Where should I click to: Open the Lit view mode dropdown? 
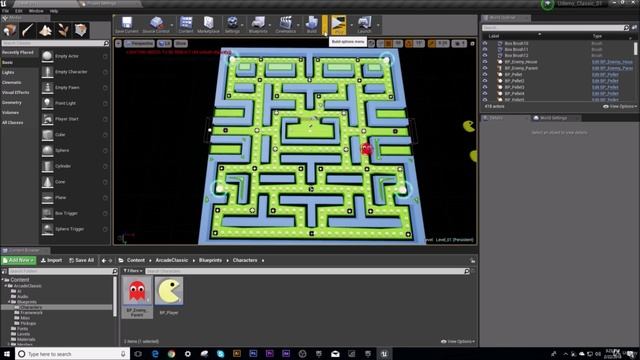point(164,43)
